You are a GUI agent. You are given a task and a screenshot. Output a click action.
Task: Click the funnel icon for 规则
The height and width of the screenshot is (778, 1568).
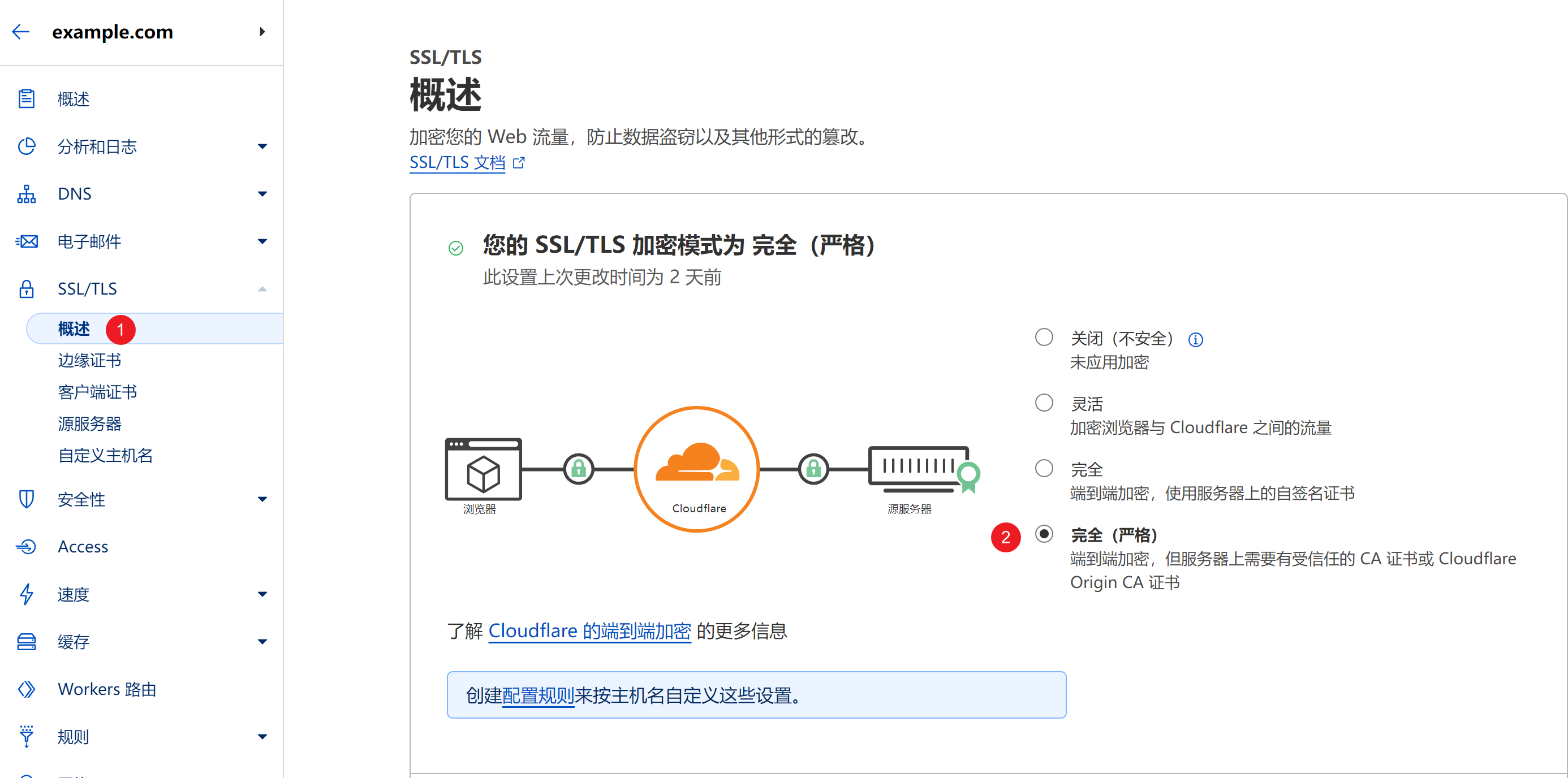pos(26,737)
